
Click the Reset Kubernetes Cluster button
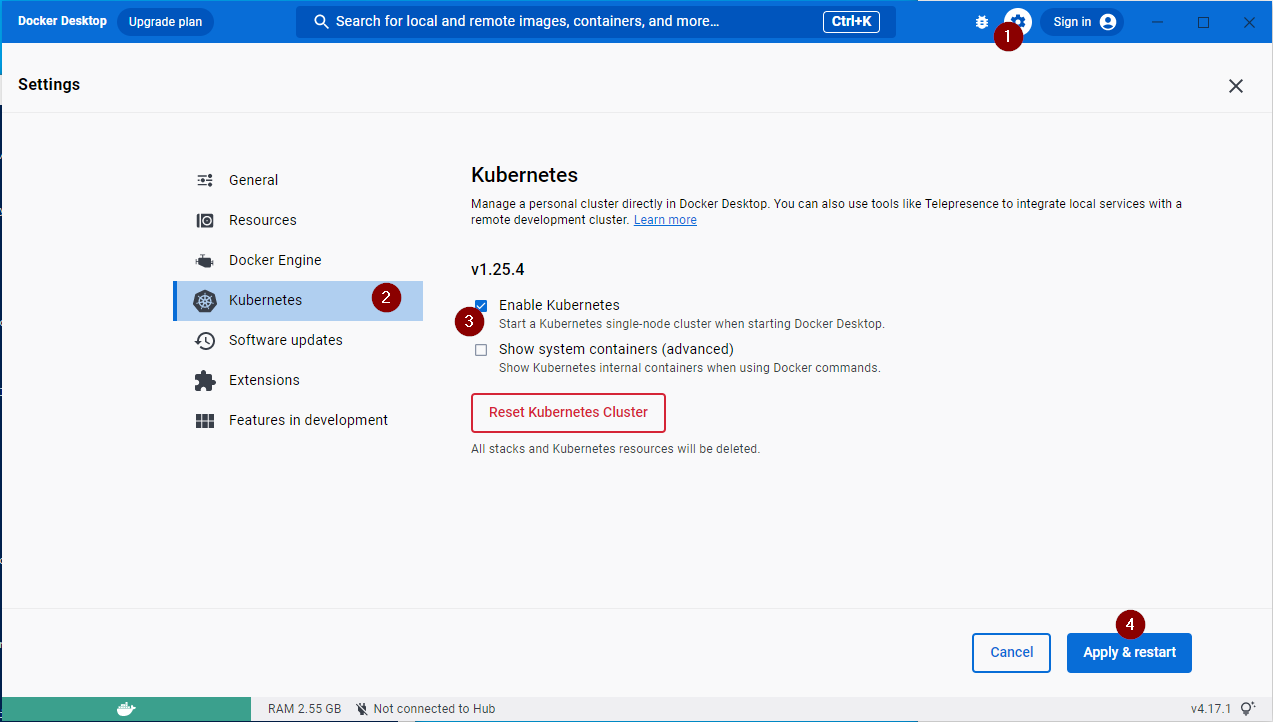tap(568, 412)
